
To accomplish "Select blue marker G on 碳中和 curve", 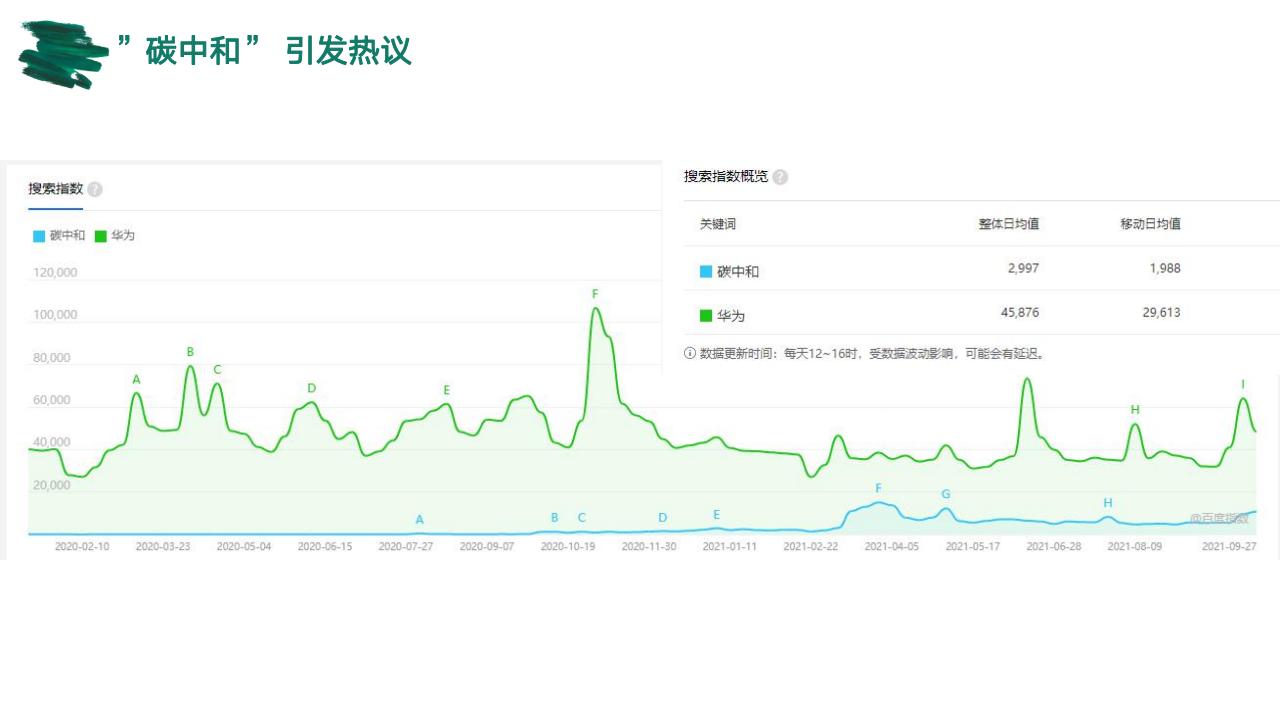I will click(x=946, y=494).
